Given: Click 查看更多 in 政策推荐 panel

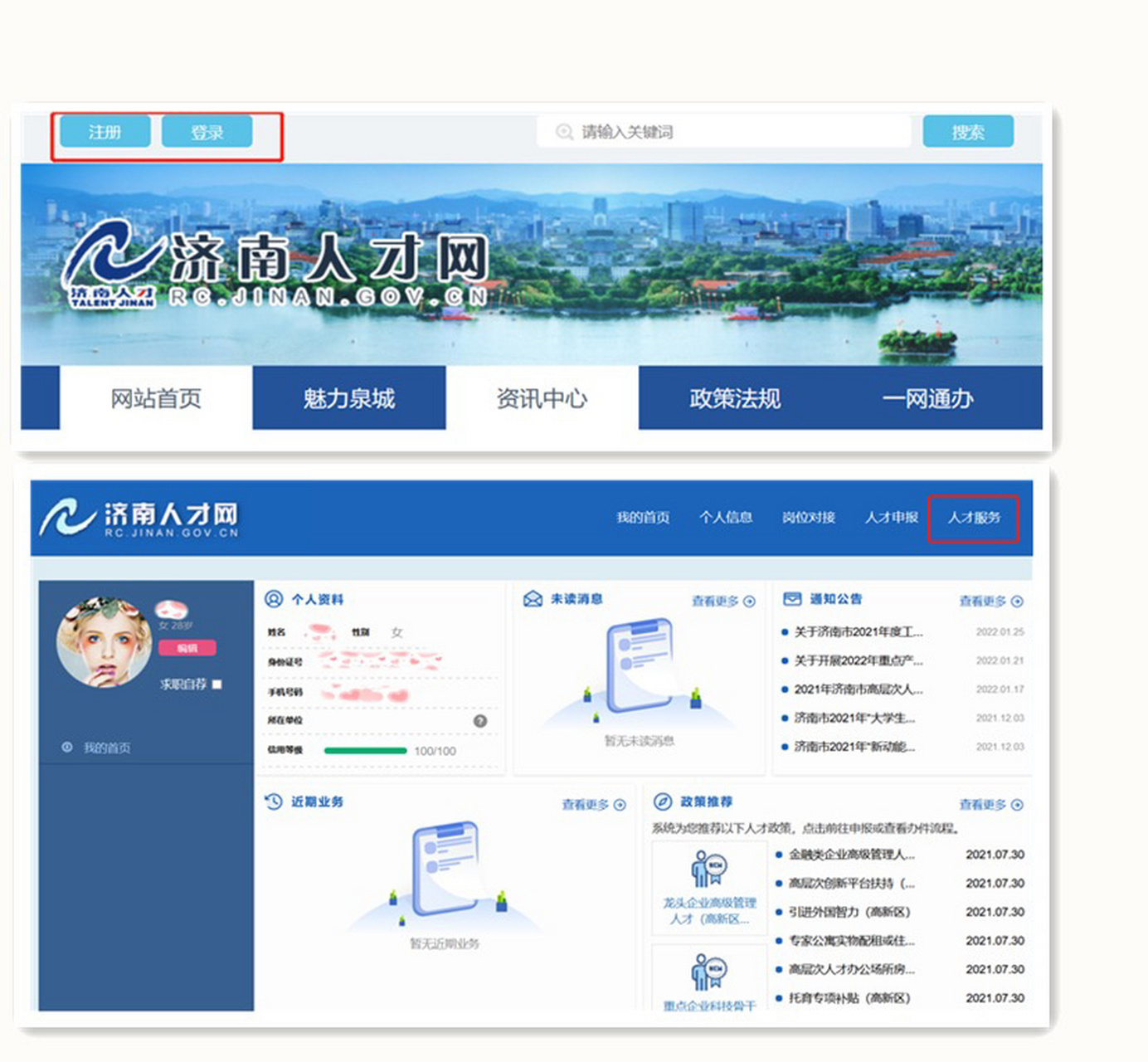Looking at the screenshot, I should 983,805.
